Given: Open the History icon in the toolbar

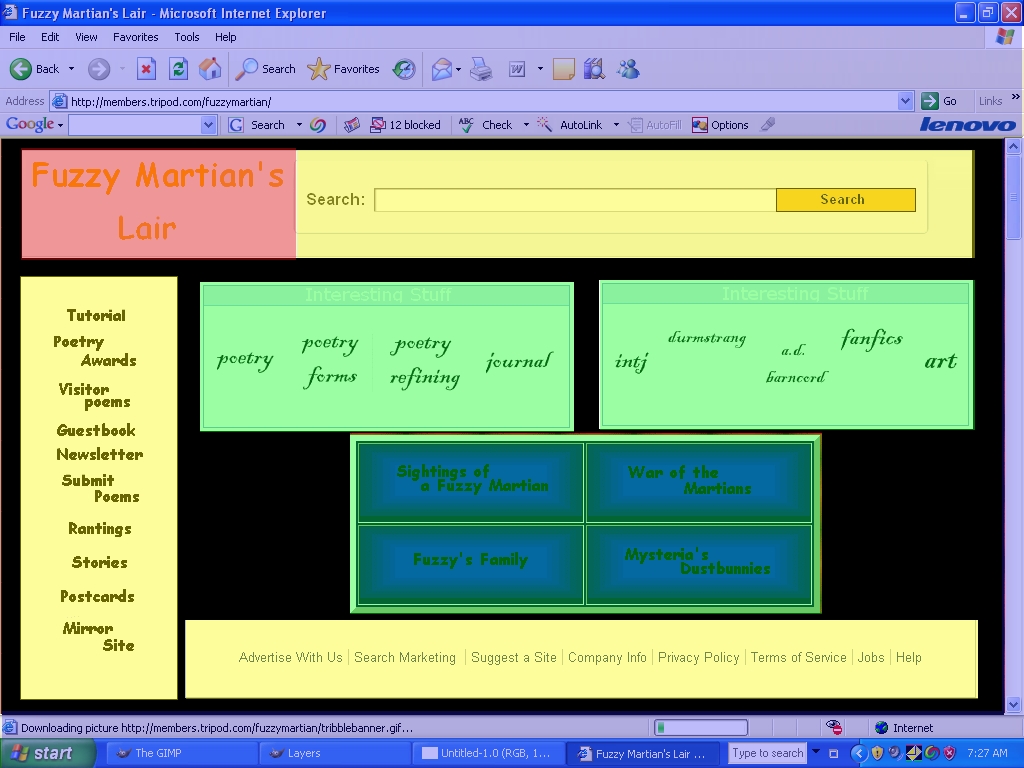Looking at the screenshot, I should click(x=404, y=69).
